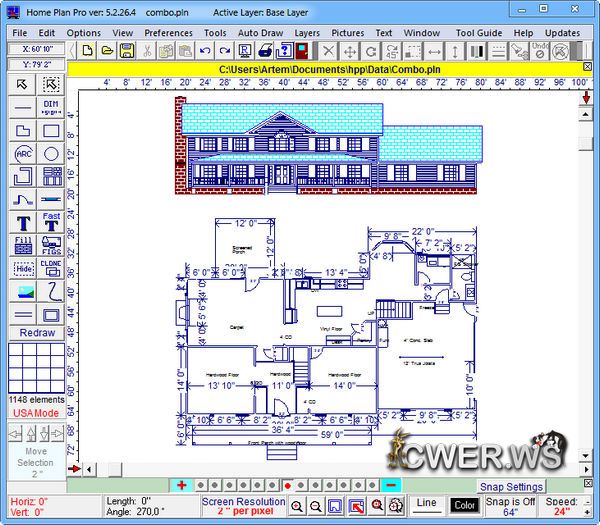
Task: Open the help question mark icon
Action: click(x=284, y=51)
